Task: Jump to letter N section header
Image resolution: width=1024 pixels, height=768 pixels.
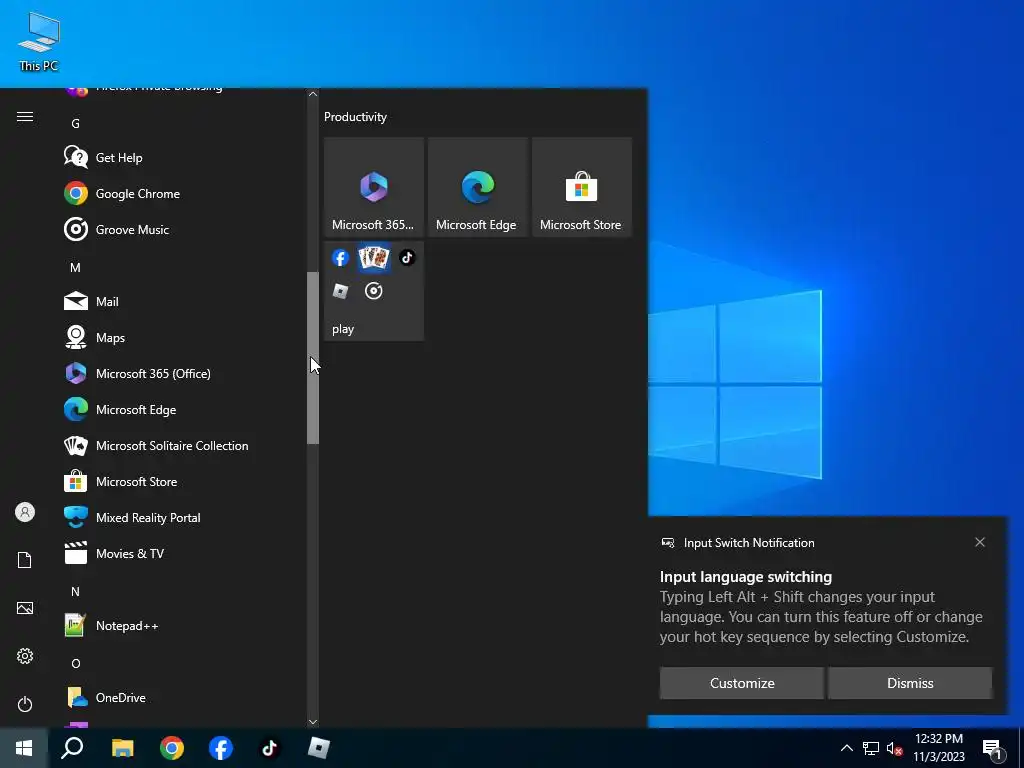Action: (x=76, y=591)
